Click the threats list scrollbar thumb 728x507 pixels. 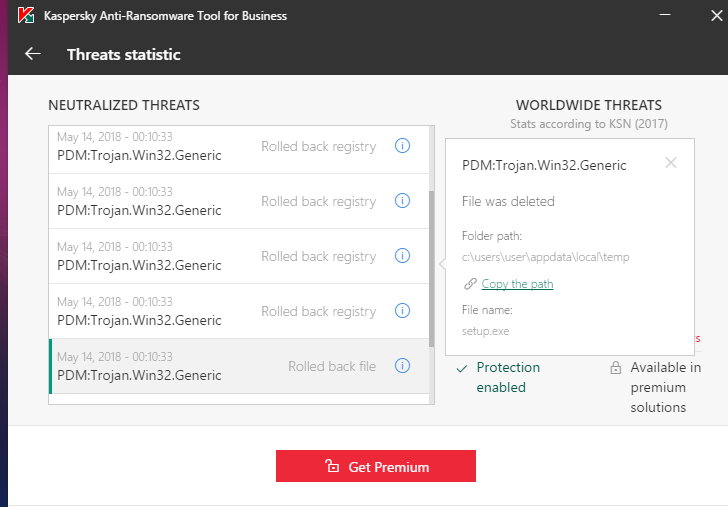pos(431,268)
